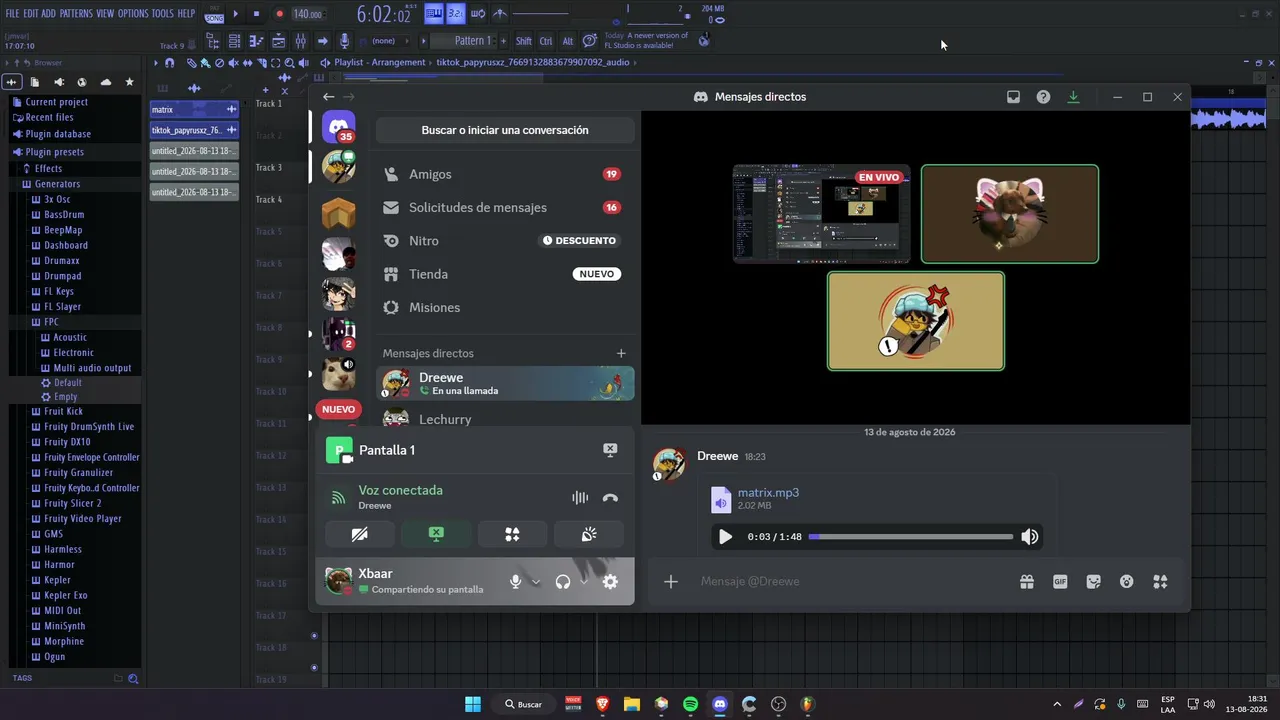Open the FL Studio PATTERNS menu
This screenshot has height=720, width=1280.
[x=76, y=14]
